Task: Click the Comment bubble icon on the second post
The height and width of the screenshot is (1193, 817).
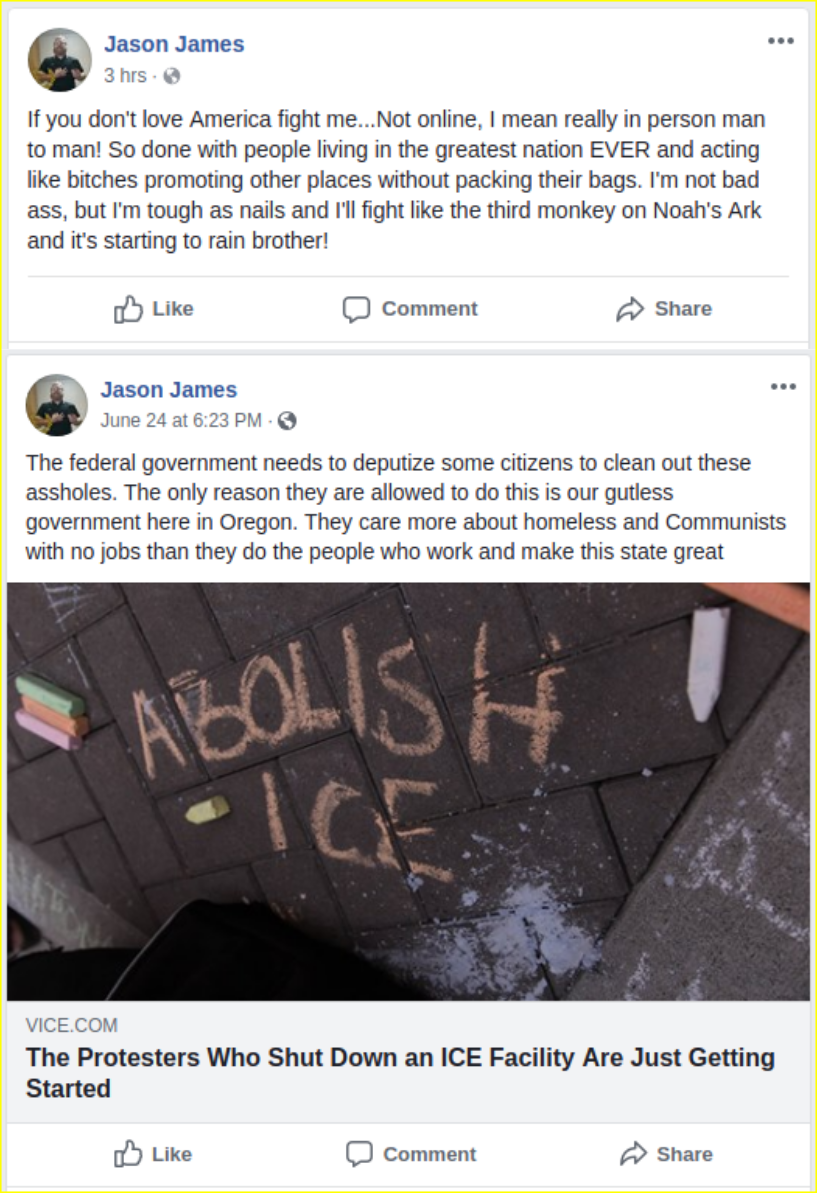Action: pyautogui.click(x=359, y=1153)
